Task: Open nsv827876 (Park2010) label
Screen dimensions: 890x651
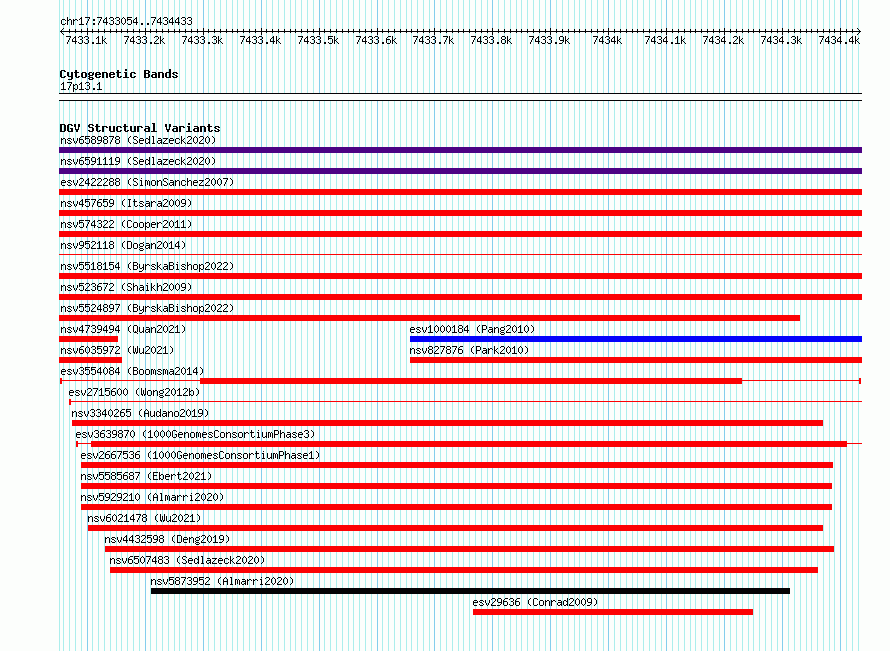Action: tap(469, 350)
